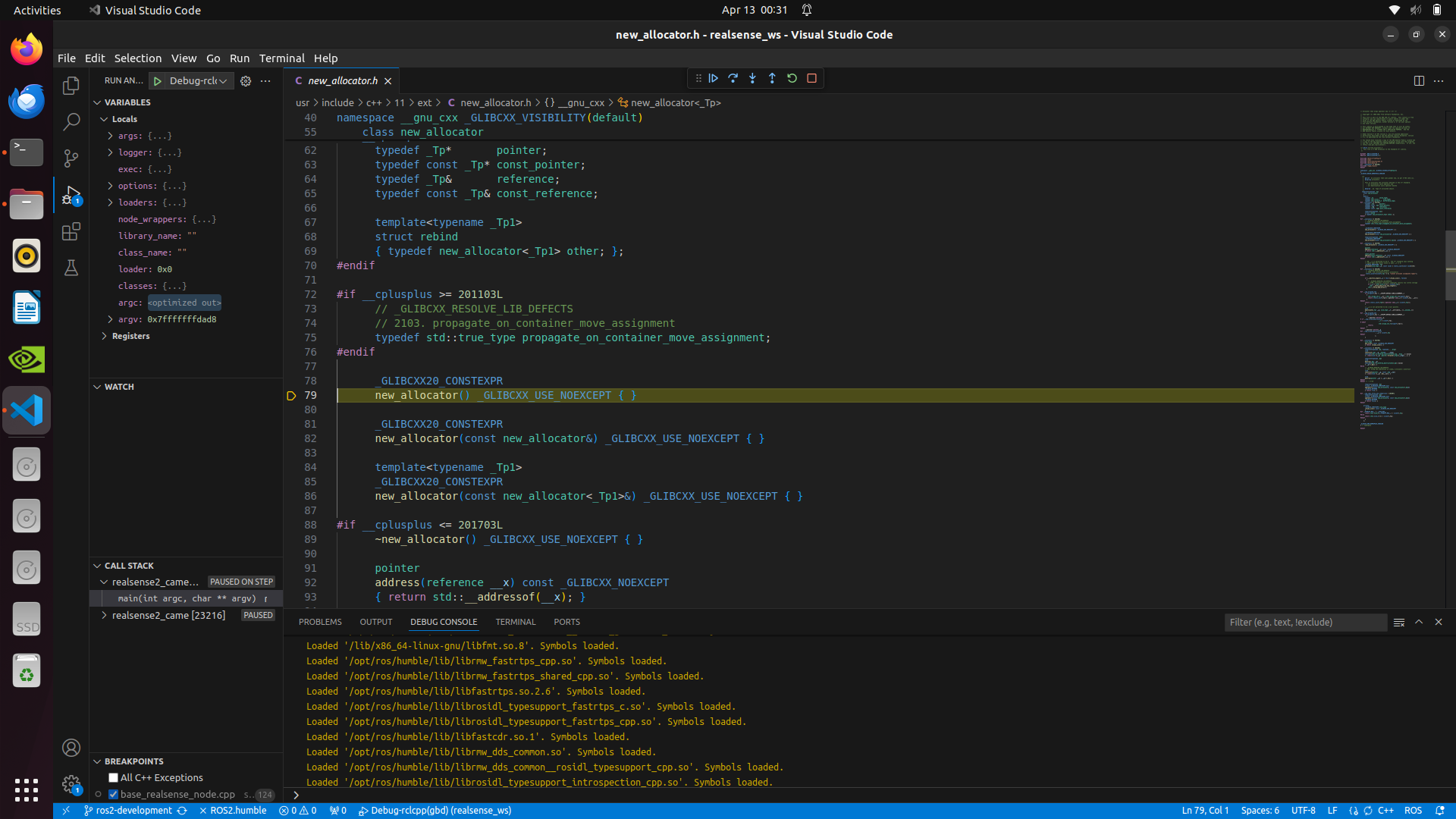Click ROS2.humble status bar item

(x=233, y=810)
